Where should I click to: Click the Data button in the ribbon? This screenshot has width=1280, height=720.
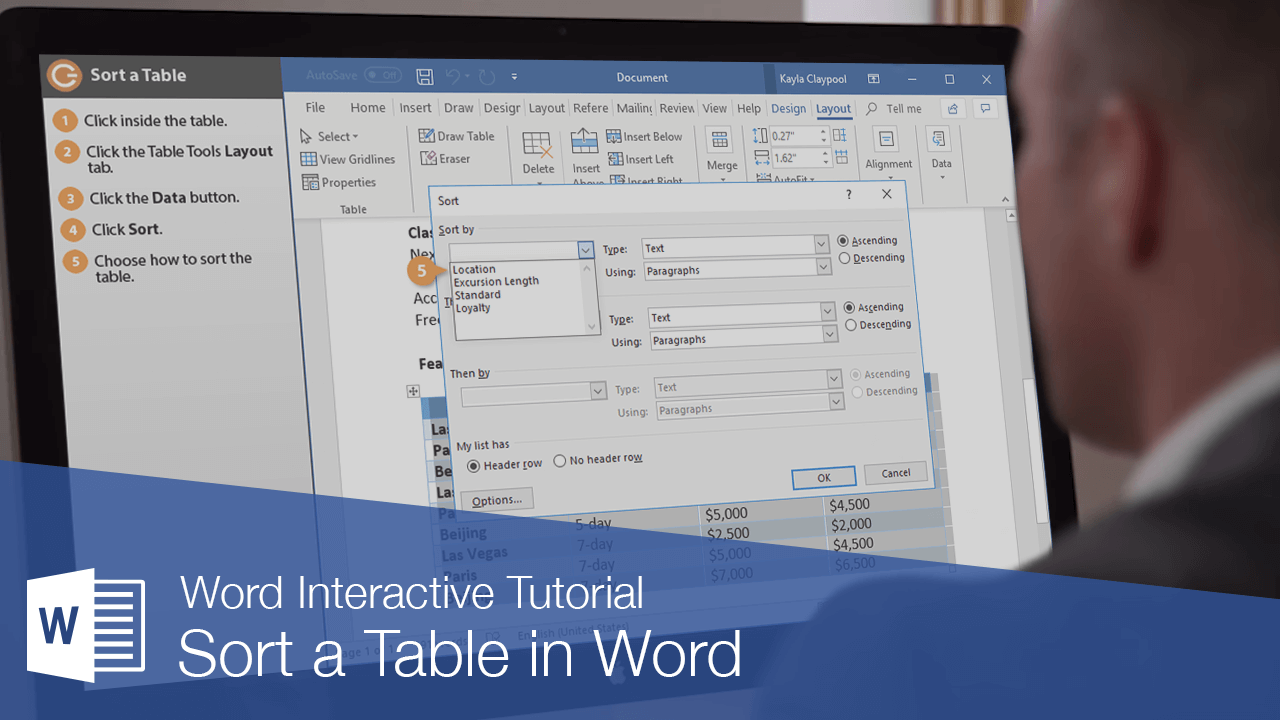click(941, 150)
